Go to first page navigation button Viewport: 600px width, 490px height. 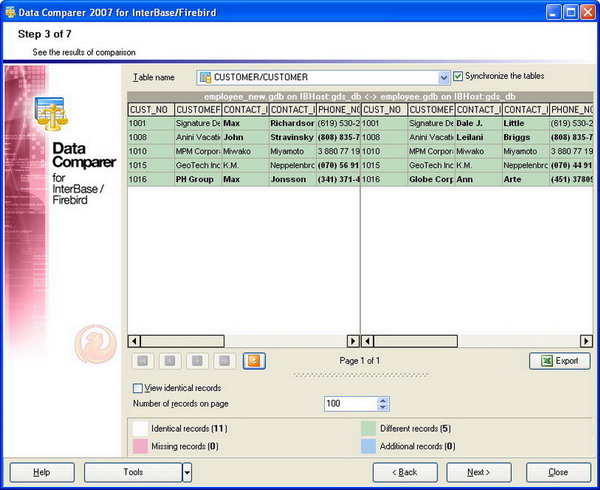coord(143,361)
